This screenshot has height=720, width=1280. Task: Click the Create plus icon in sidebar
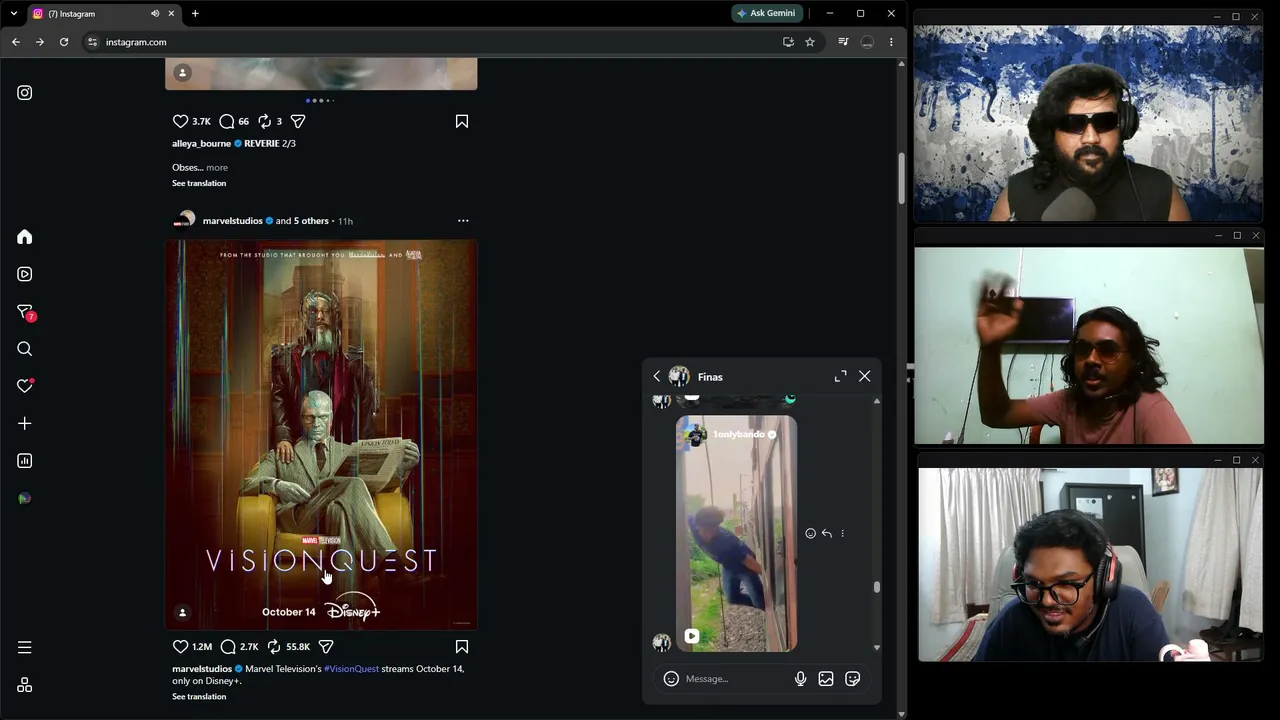point(25,424)
